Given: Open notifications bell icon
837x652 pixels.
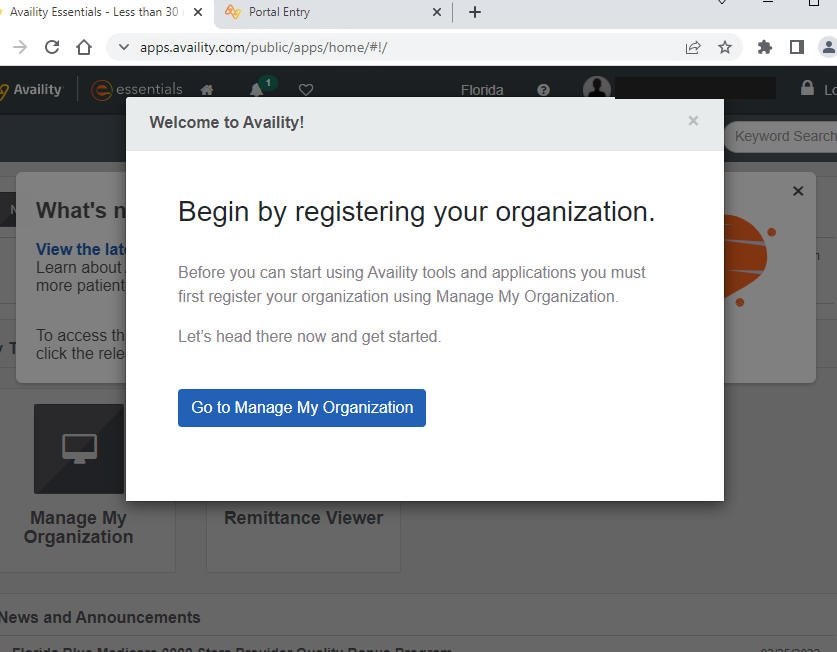Looking at the screenshot, I should click(257, 90).
